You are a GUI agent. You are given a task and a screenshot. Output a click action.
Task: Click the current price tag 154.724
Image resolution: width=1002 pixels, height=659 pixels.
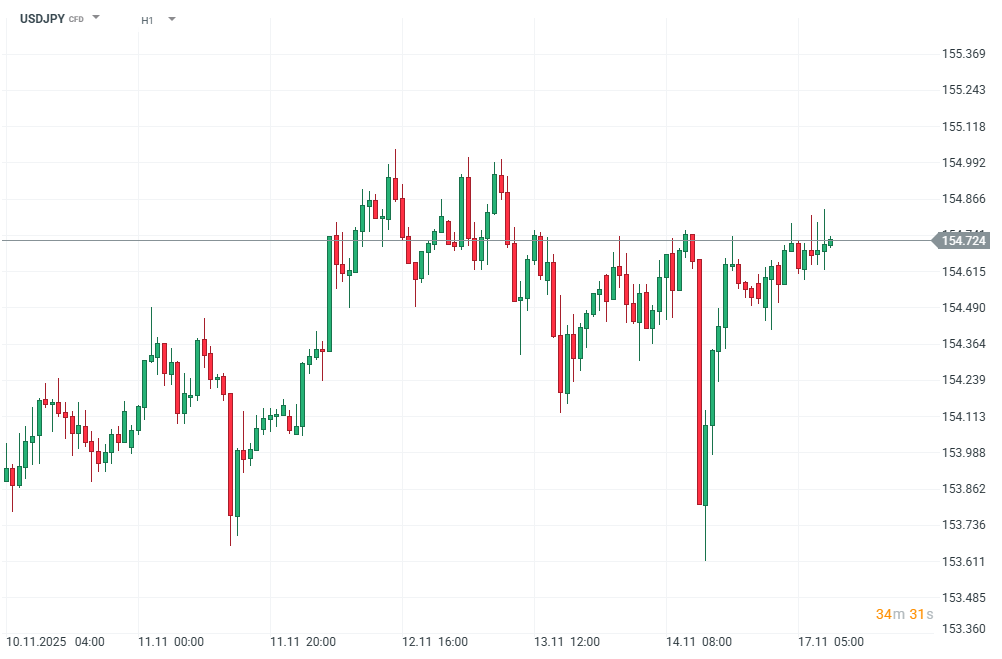(963, 240)
